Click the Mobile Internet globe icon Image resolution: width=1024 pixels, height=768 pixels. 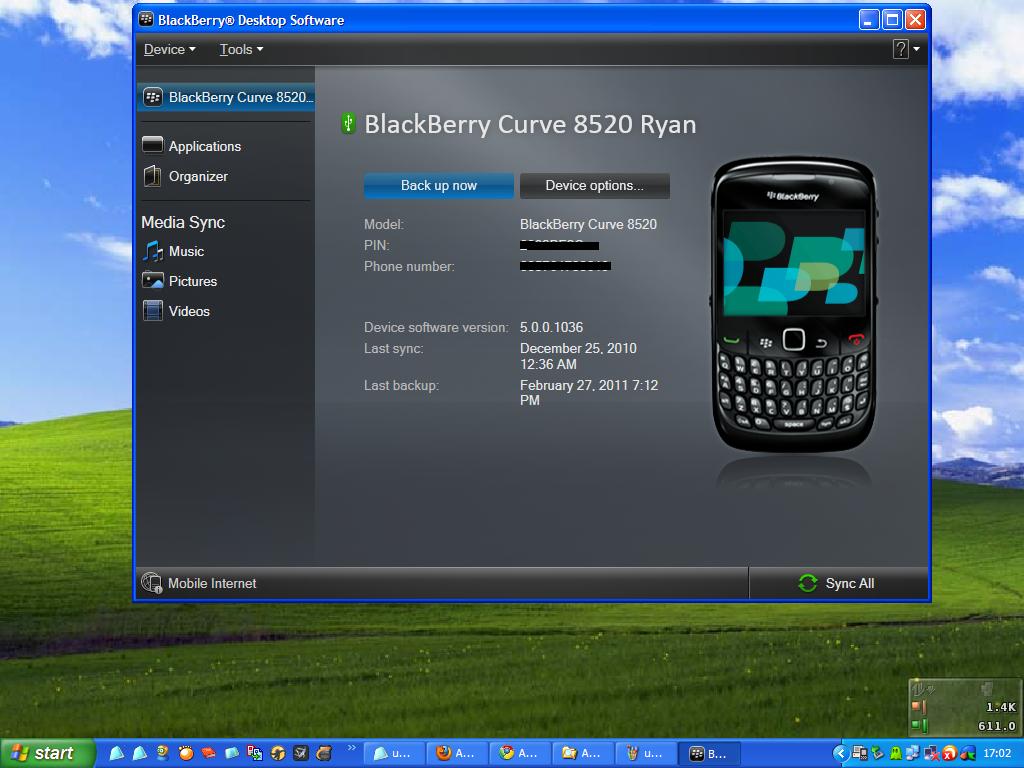[152, 583]
